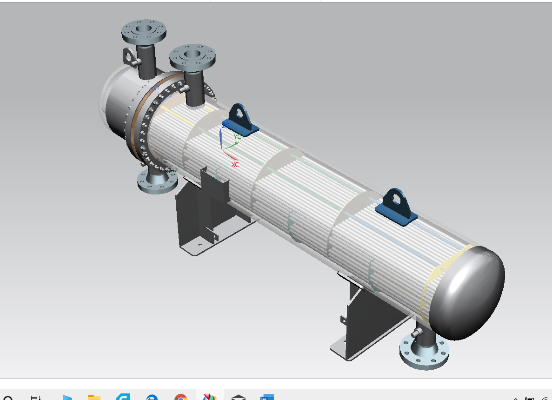
Task: Select the dished end cap of the shell
Action: coord(468,293)
